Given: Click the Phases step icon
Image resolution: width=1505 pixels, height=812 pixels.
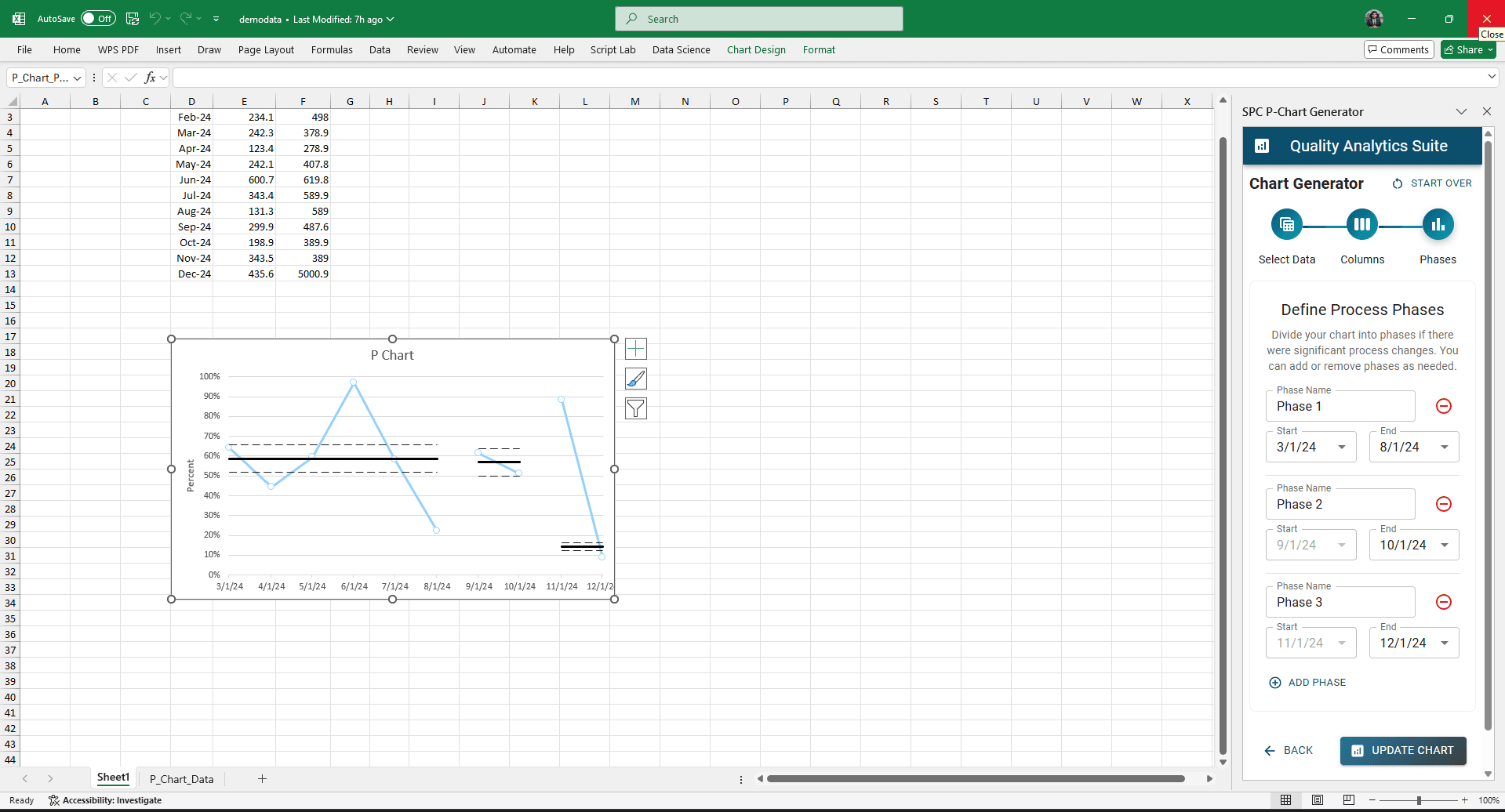Looking at the screenshot, I should (1438, 225).
